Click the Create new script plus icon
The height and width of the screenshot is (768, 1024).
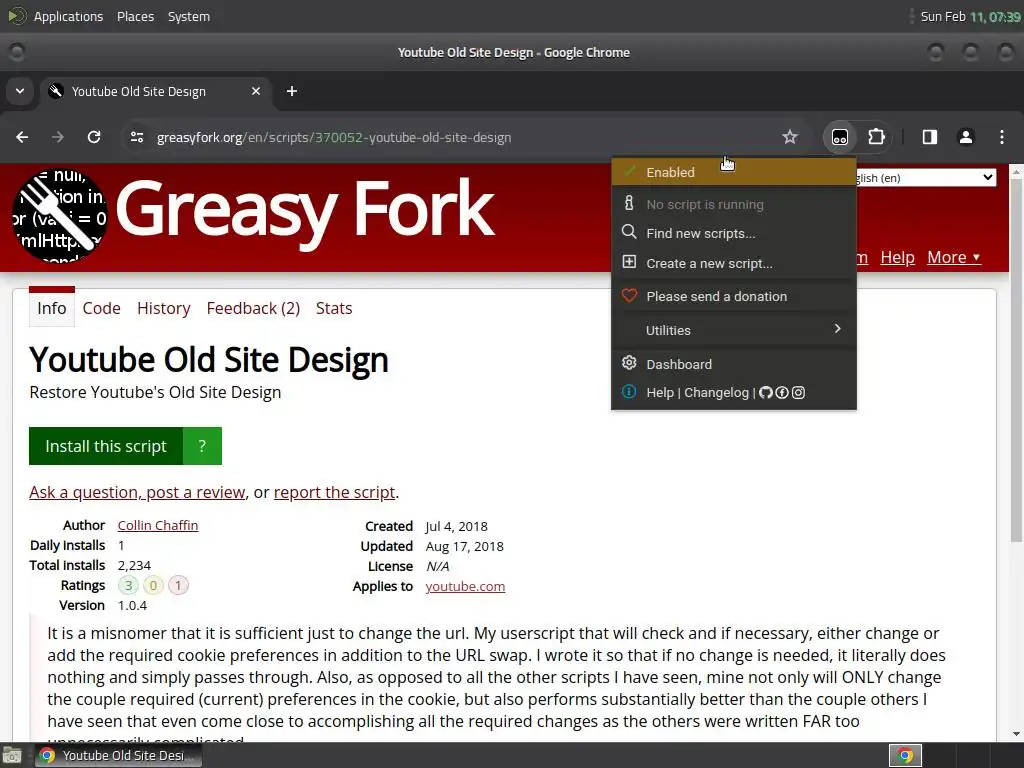629,262
